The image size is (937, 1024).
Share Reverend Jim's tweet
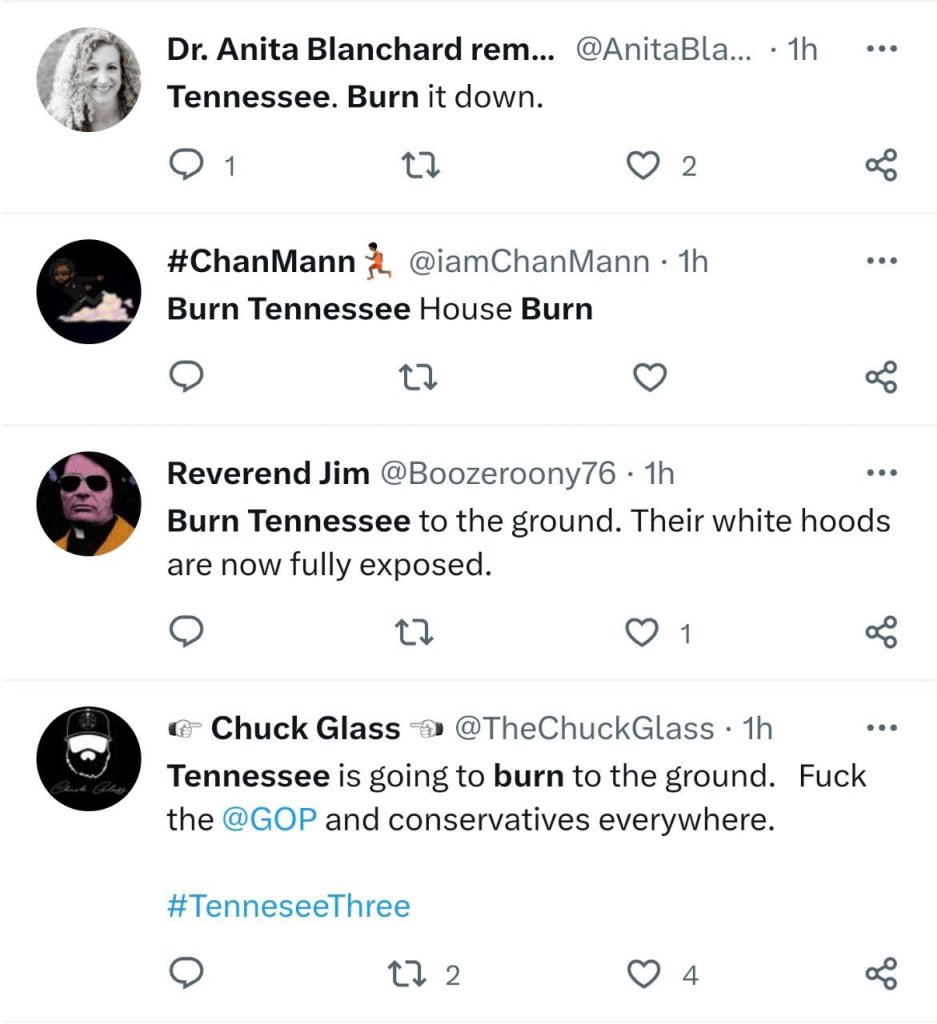880,632
